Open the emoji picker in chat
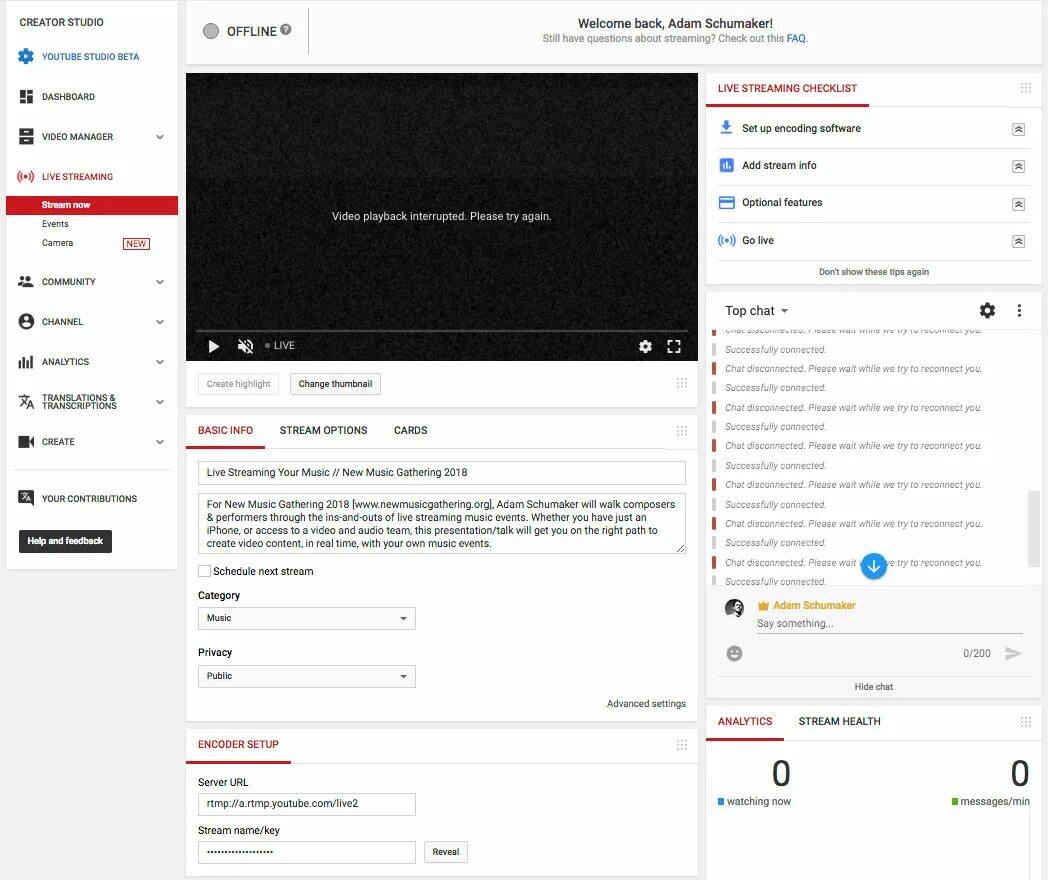Viewport: 1048px width, 880px height. point(734,653)
